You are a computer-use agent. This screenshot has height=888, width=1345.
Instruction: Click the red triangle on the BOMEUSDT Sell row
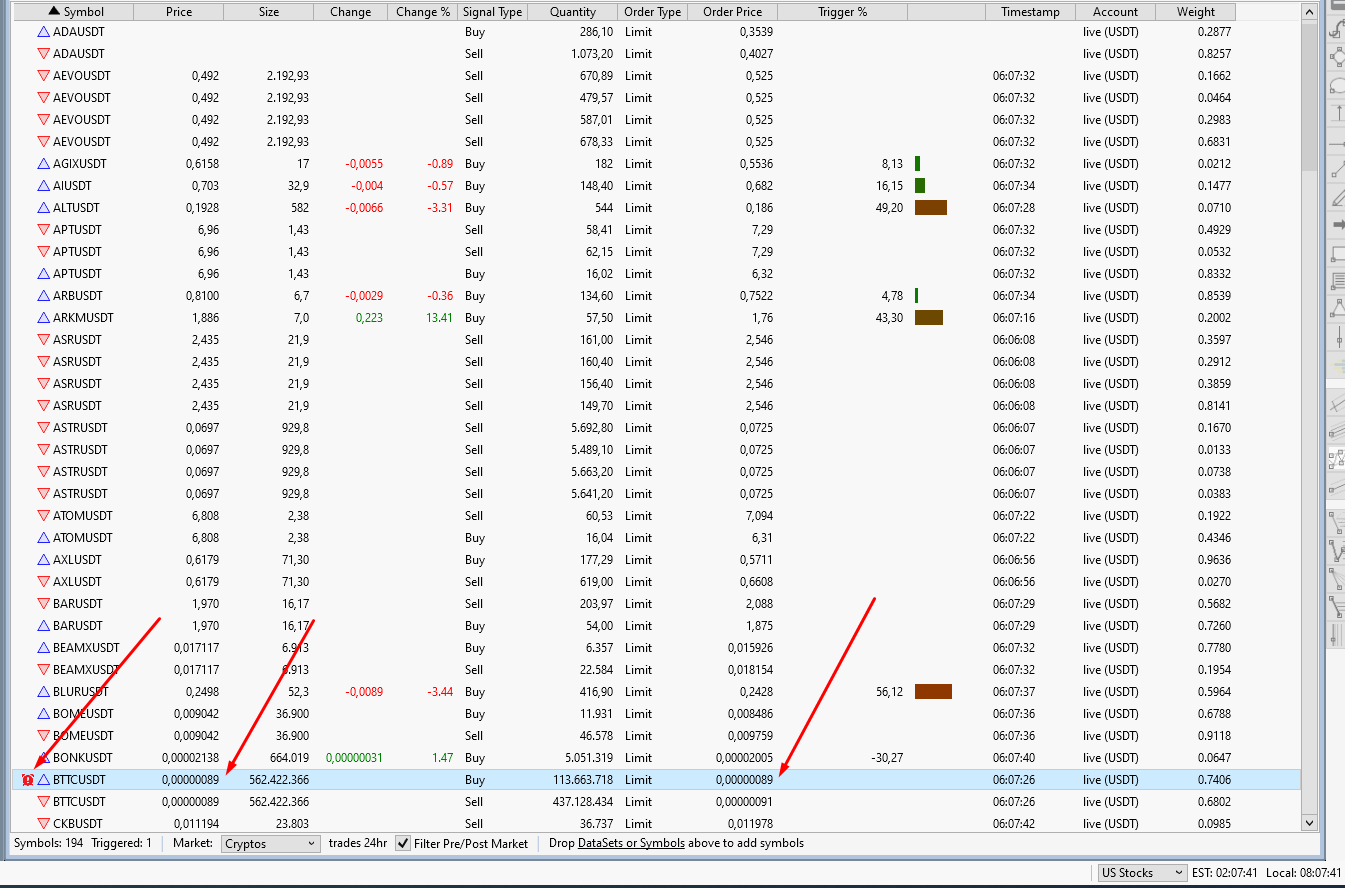click(x=43, y=736)
